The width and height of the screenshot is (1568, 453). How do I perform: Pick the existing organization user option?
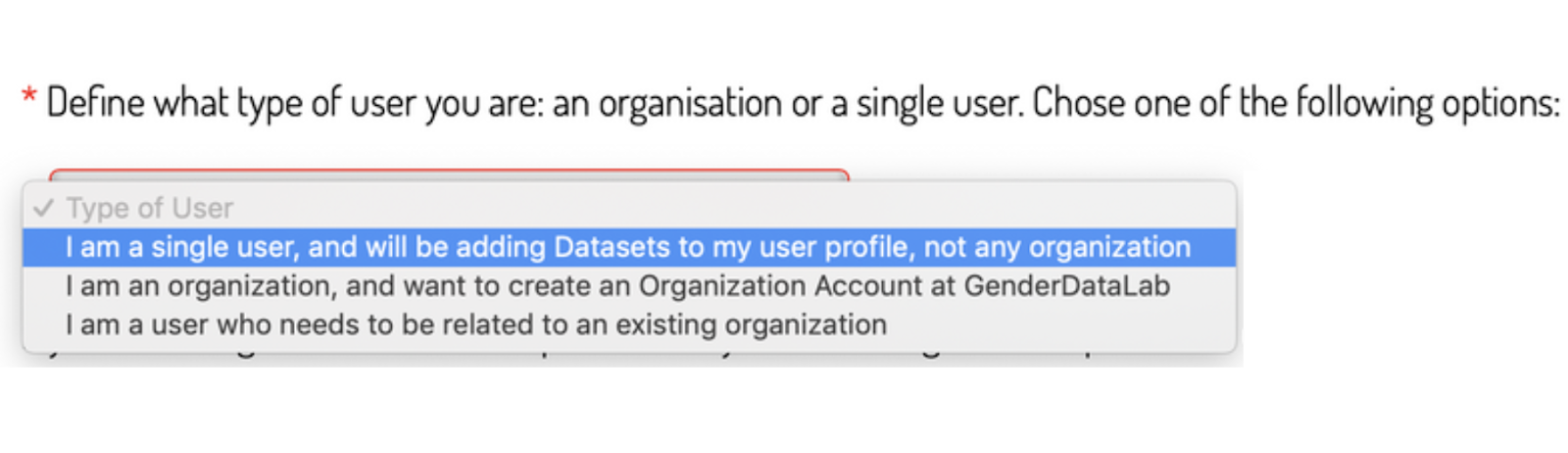pos(476,325)
